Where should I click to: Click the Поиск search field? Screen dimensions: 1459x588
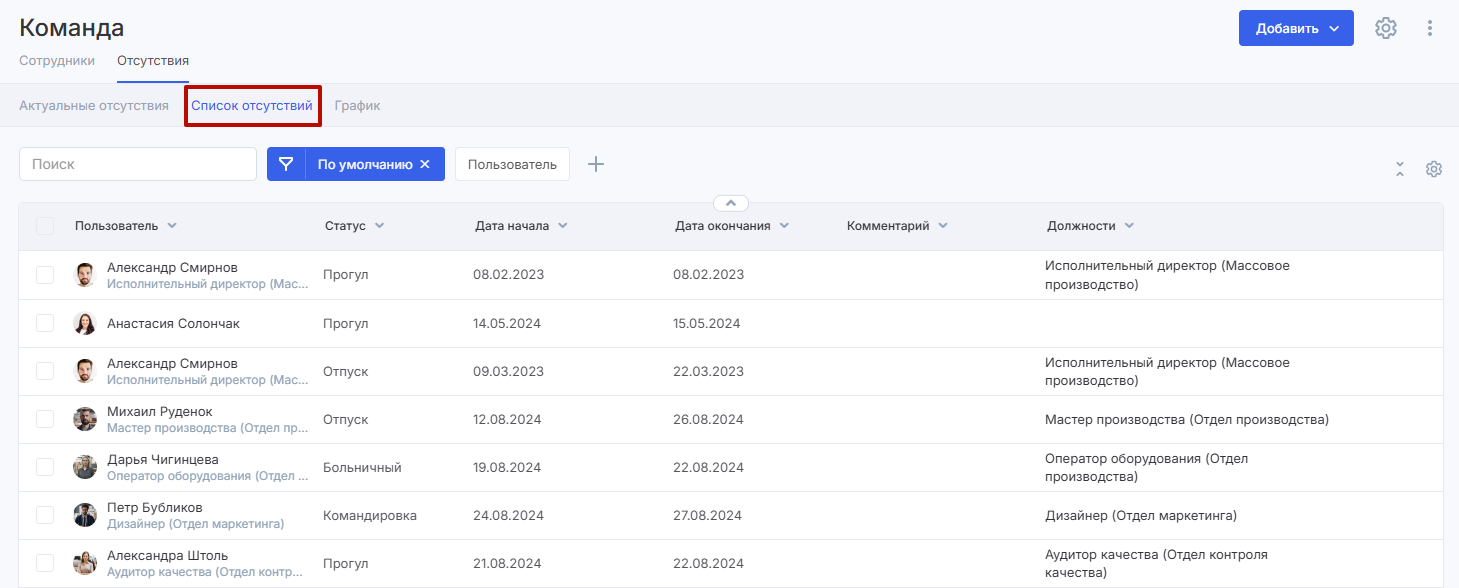tap(138, 164)
